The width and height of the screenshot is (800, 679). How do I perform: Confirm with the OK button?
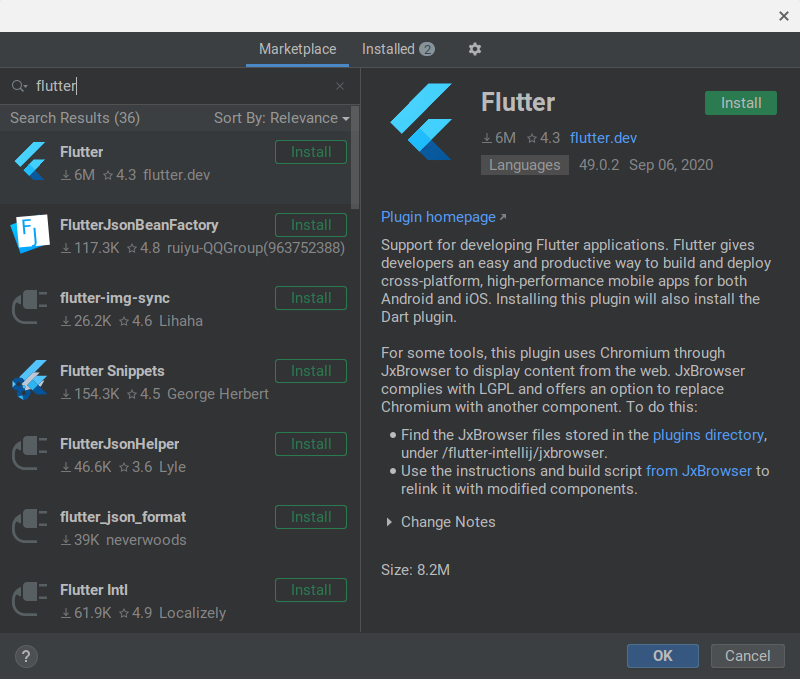pos(663,656)
